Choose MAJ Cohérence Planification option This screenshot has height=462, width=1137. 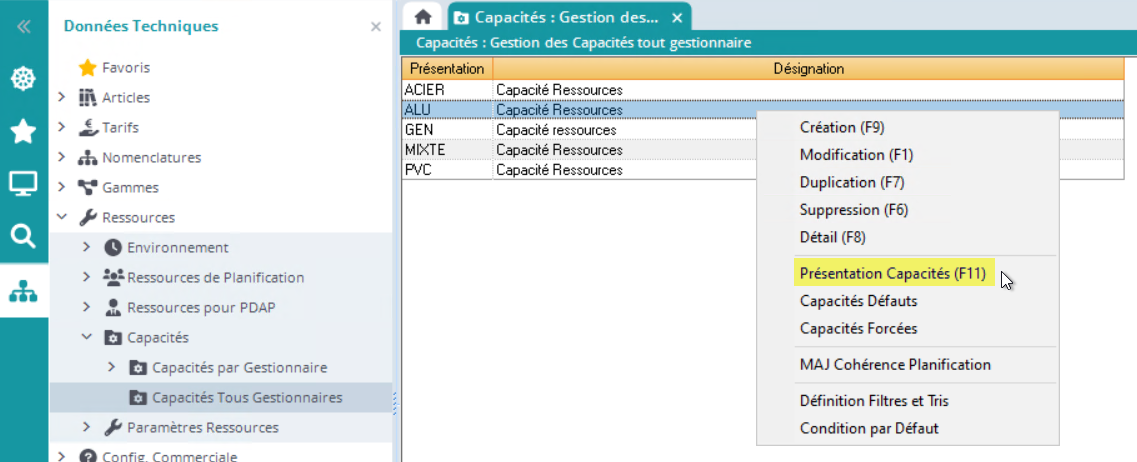pos(895,365)
